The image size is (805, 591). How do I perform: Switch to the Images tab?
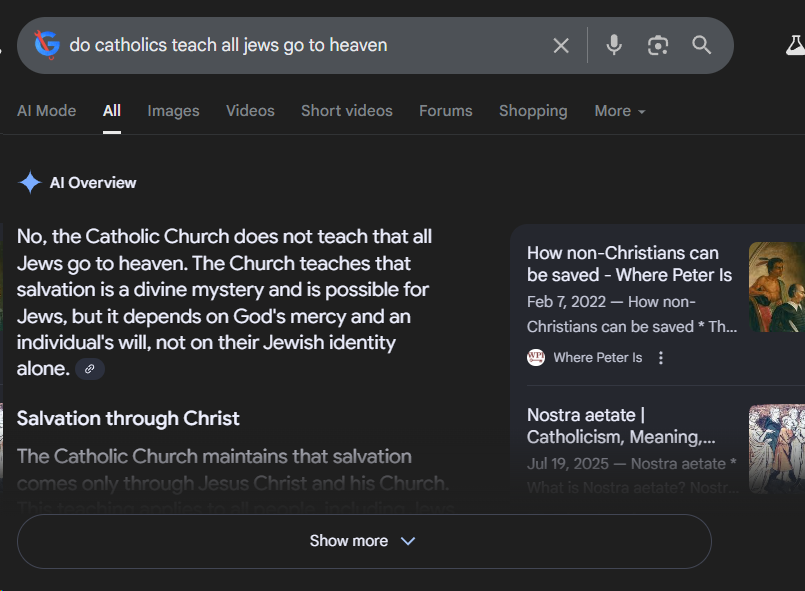pos(173,111)
